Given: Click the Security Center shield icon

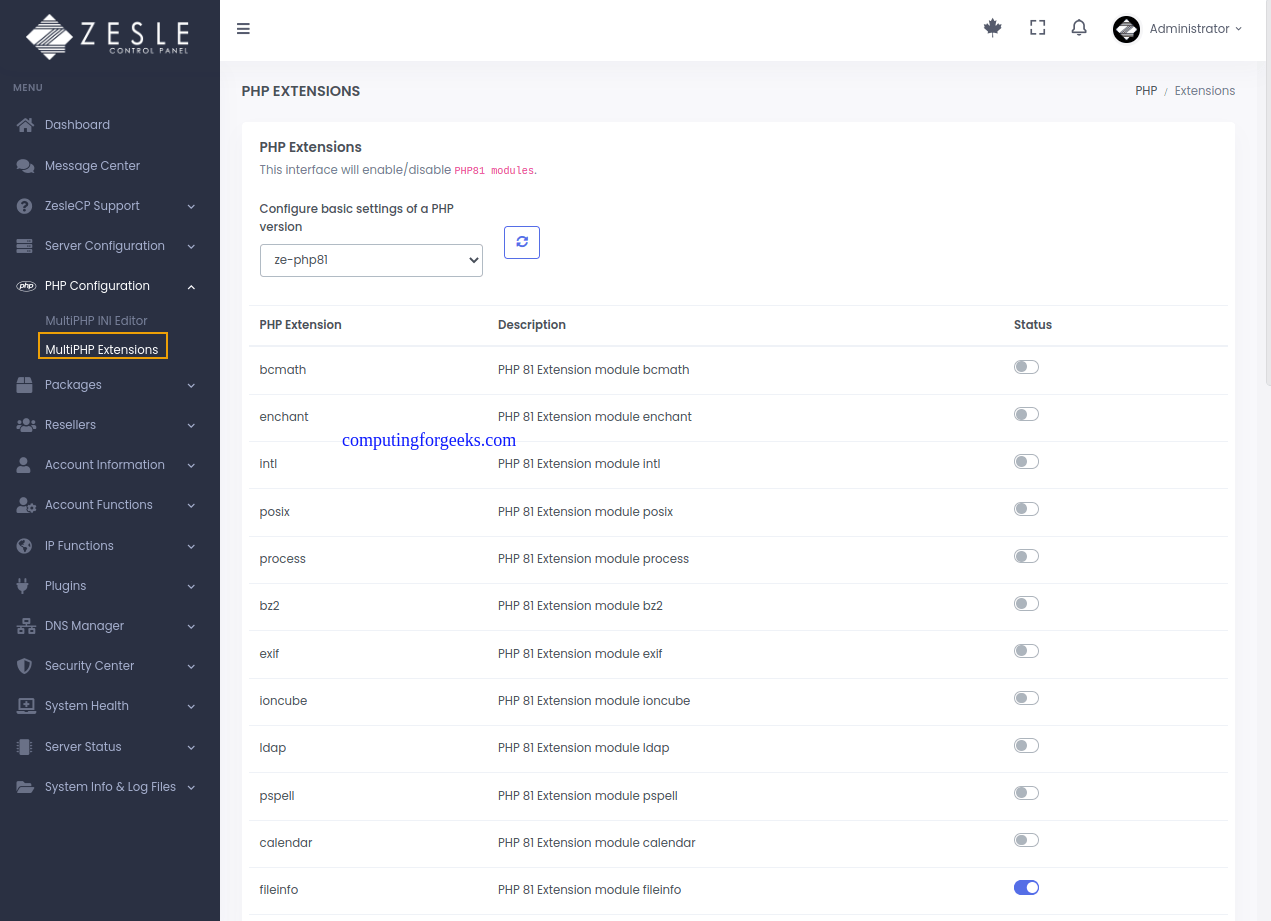Looking at the screenshot, I should click(x=26, y=666).
